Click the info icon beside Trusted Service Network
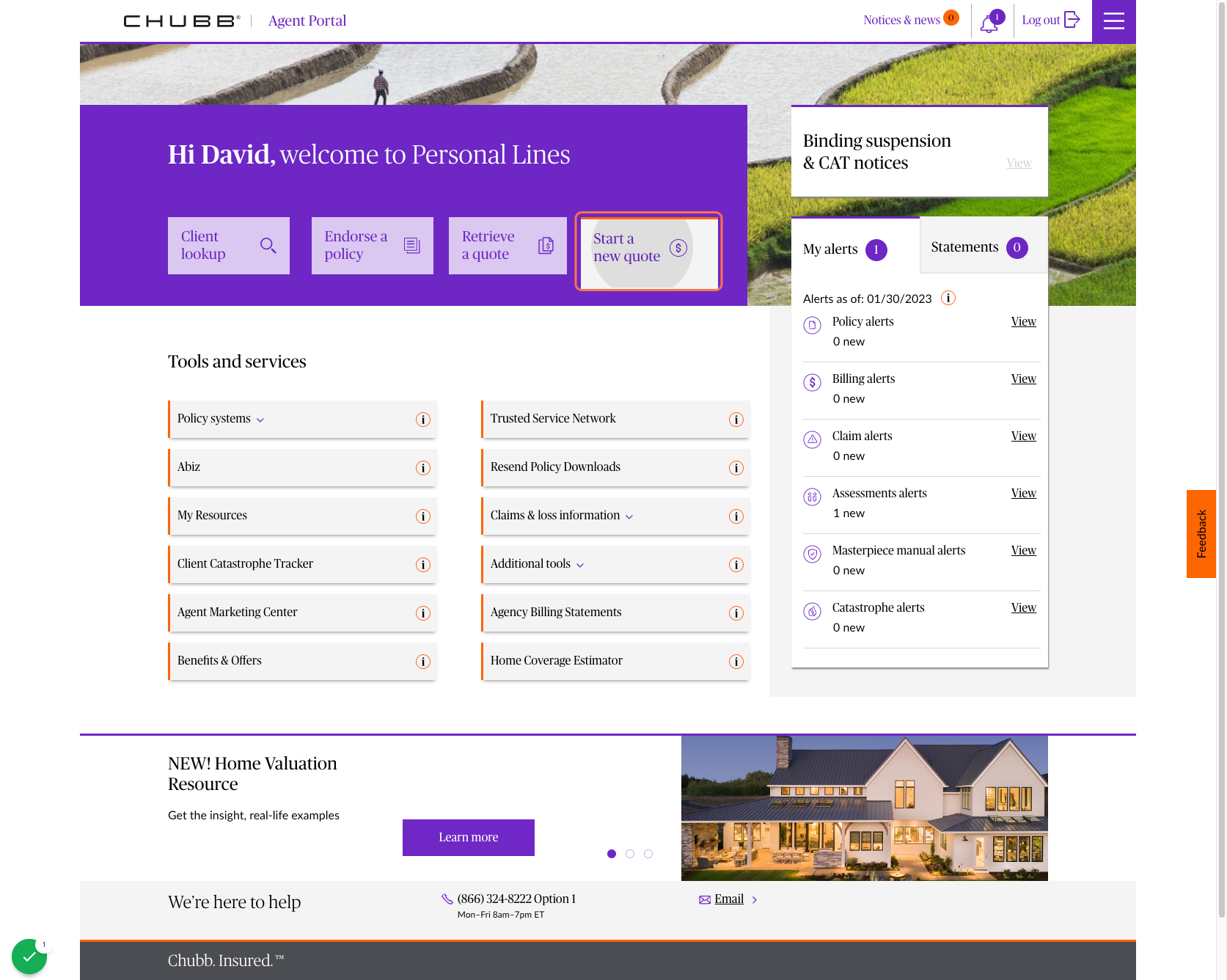 736,420
